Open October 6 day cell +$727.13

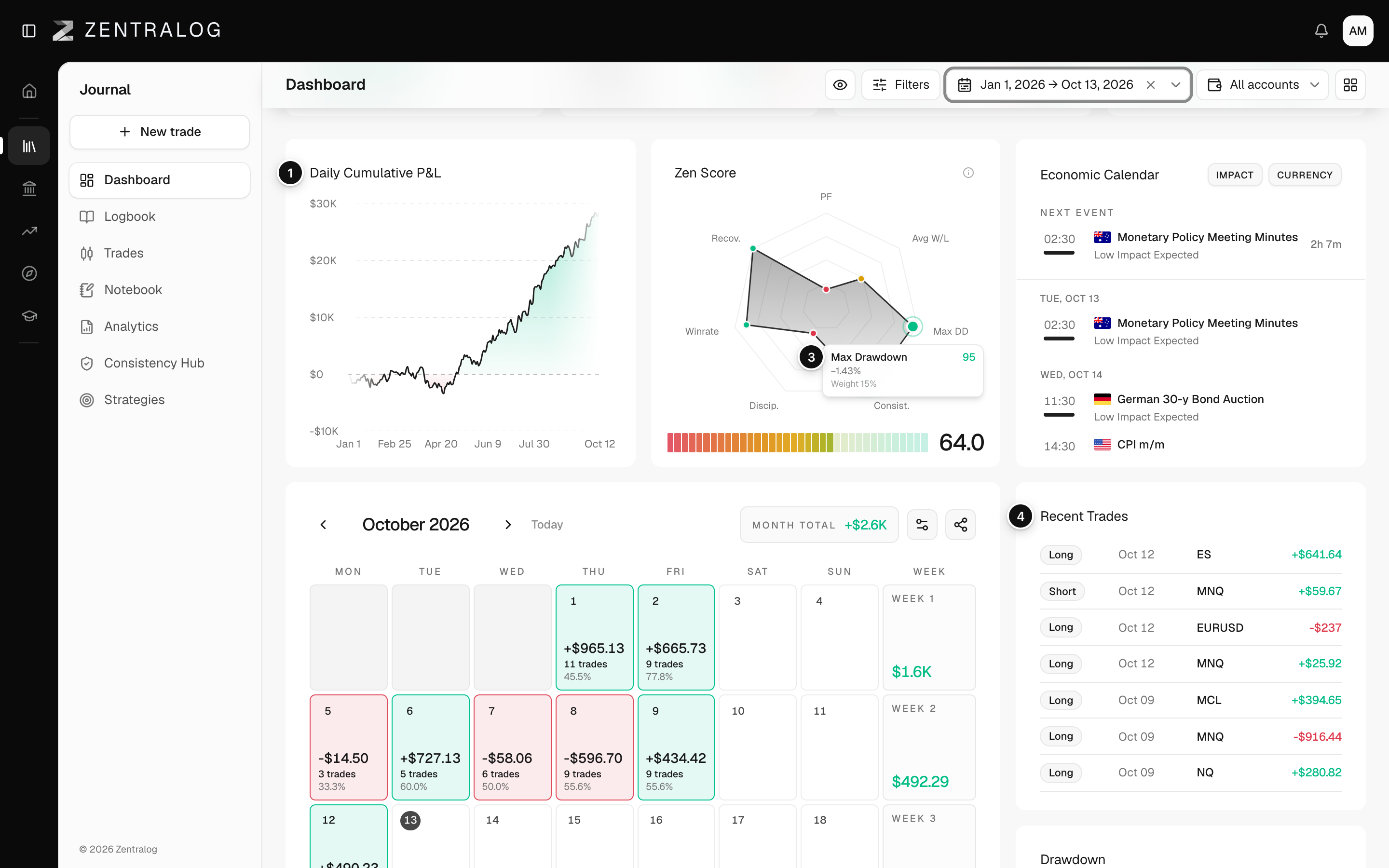click(x=431, y=747)
